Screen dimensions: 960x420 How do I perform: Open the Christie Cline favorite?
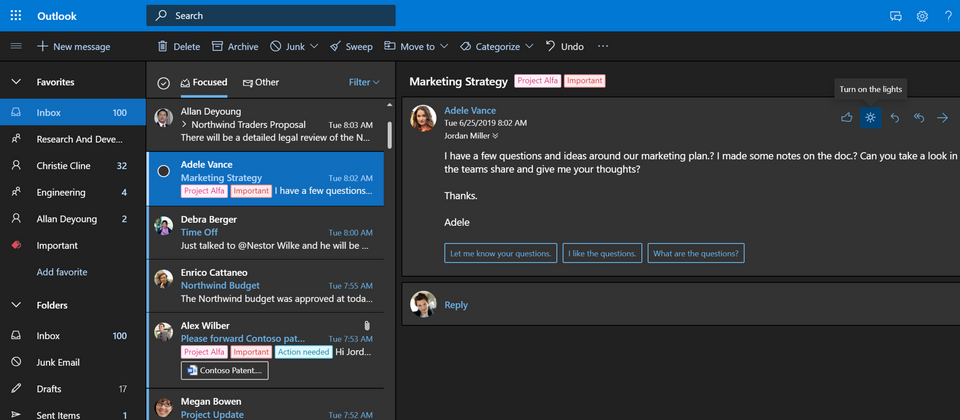73,166
